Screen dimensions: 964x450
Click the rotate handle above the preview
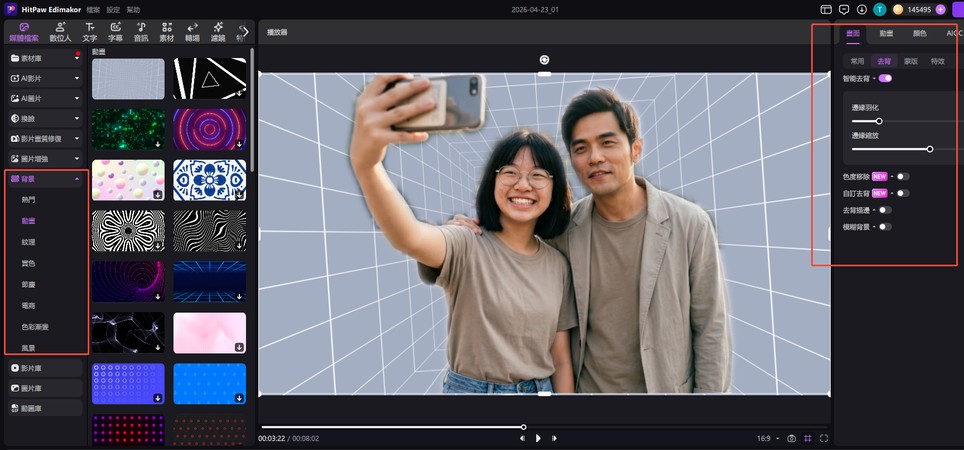(544, 60)
